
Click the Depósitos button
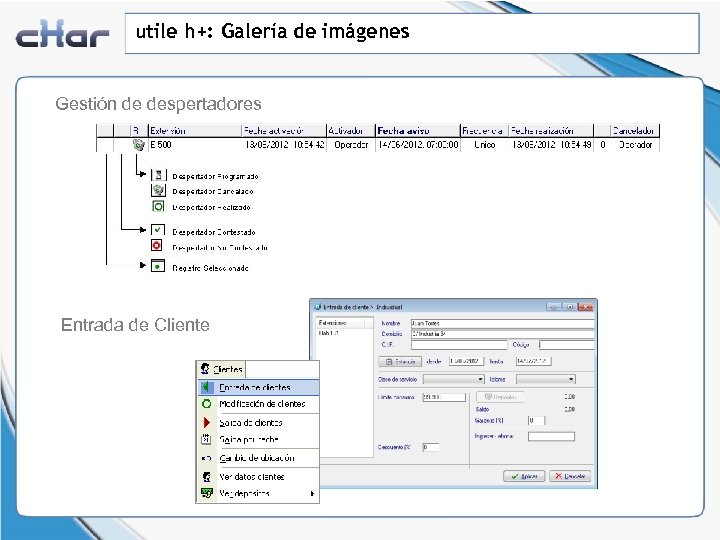click(500, 396)
